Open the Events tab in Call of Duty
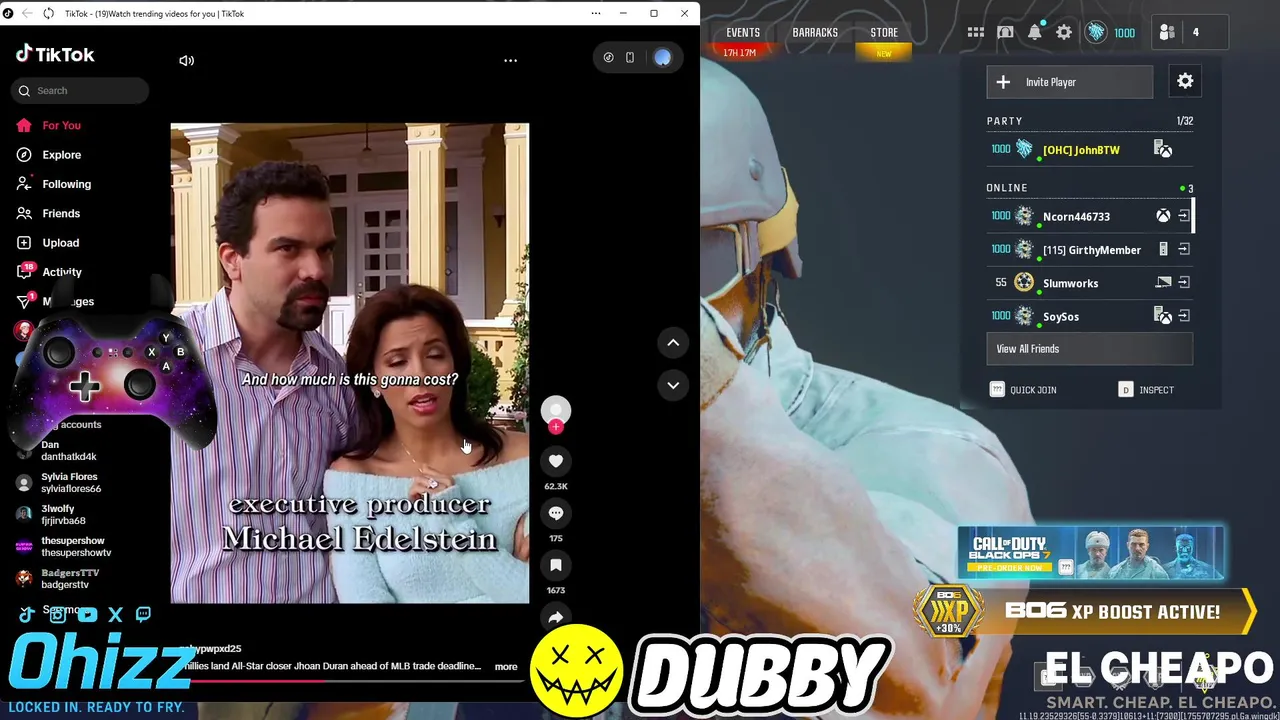Image resolution: width=1280 pixels, height=720 pixels. tap(743, 33)
